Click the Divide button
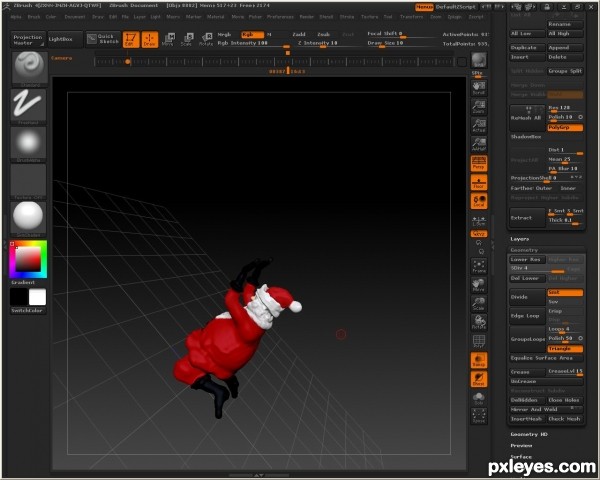This screenshot has height=480, width=600. coord(527,297)
